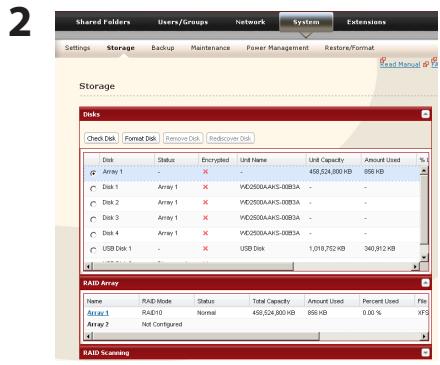The height and width of the screenshot is (365, 440).
Task: Select the USB Disk 1 radio button
Action: click(x=93, y=250)
